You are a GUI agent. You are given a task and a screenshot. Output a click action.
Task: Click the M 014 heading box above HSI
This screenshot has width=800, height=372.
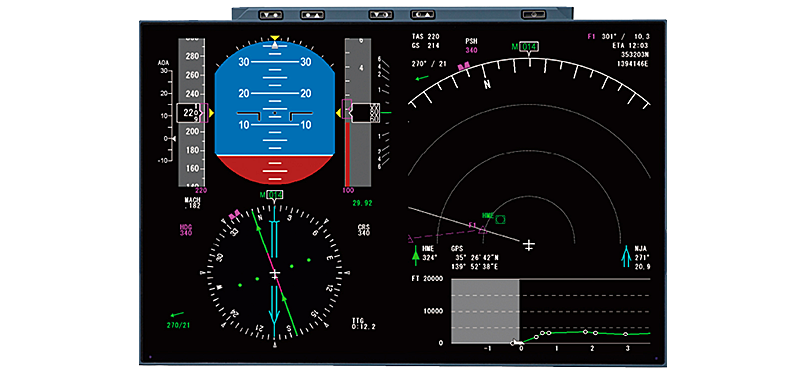pos(271,194)
